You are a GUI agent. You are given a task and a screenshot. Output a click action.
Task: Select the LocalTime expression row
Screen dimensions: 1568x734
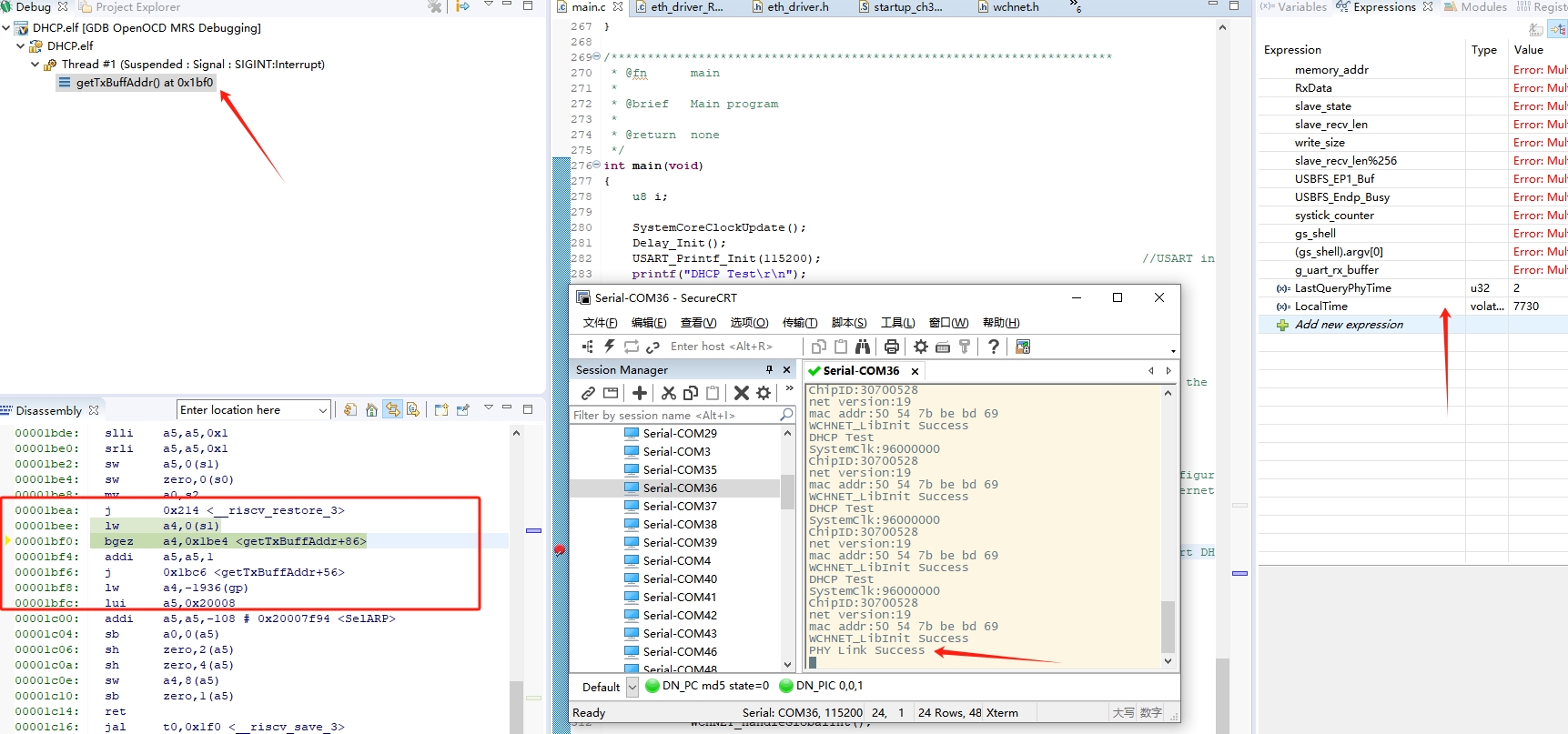1413,307
